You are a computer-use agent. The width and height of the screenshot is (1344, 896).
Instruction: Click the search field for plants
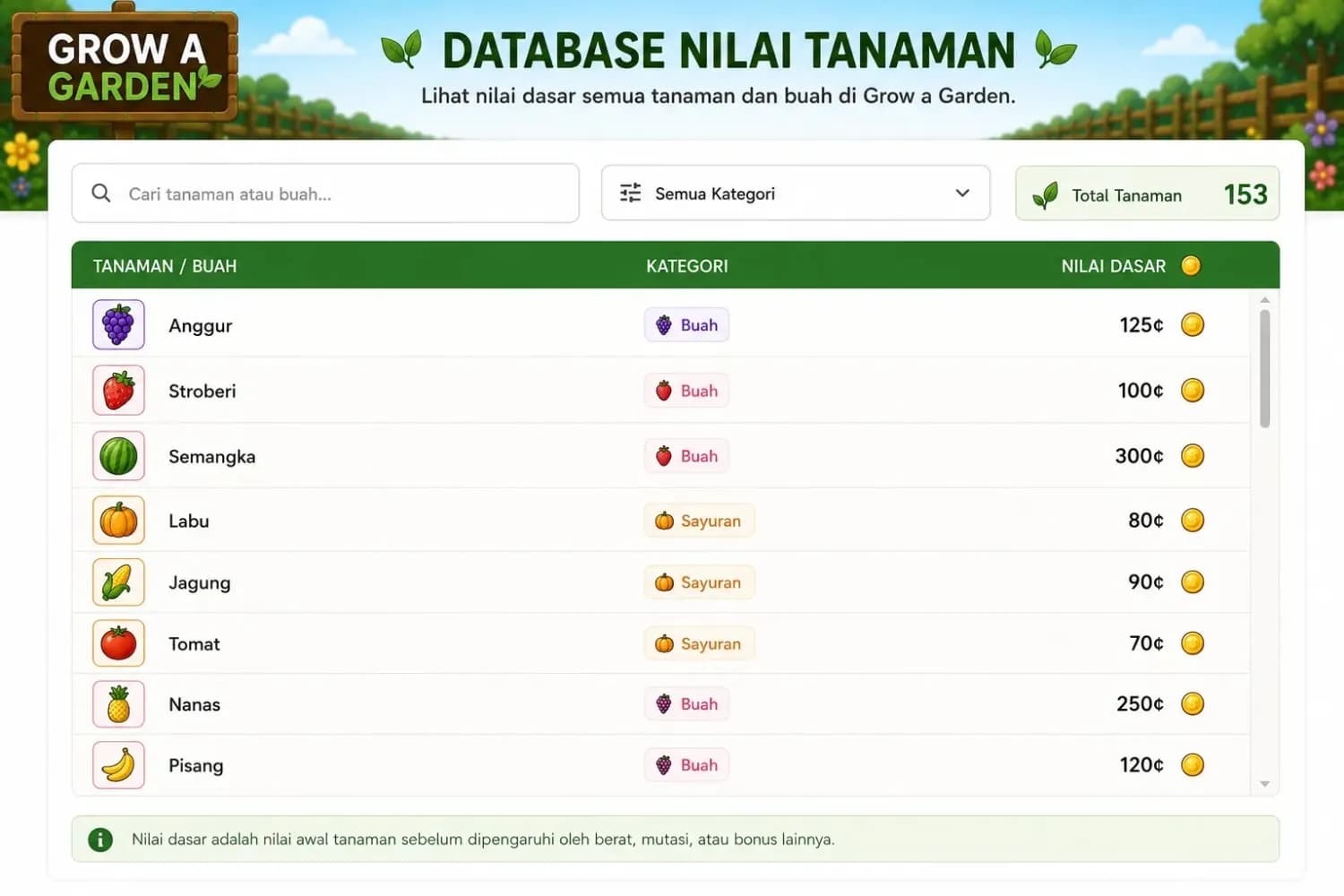[x=325, y=193]
